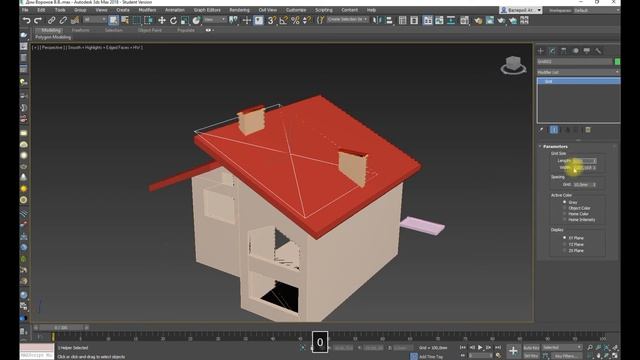The image size is (640, 360).
Task: Click the object color swatch beside name
Action: tap(617, 62)
